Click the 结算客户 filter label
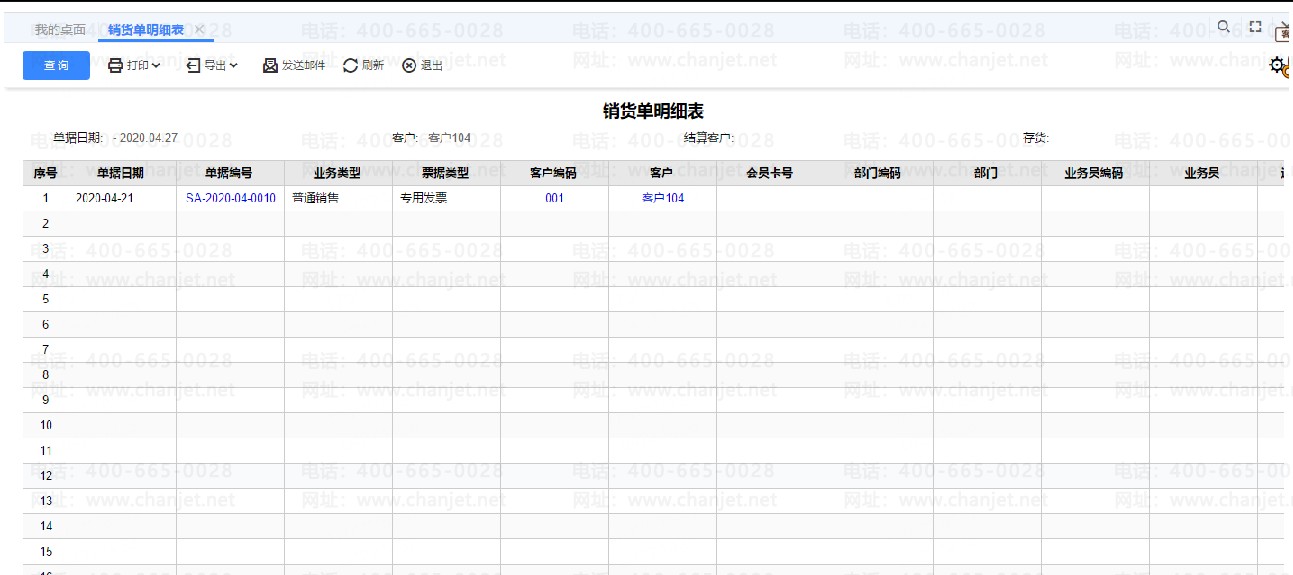The height and width of the screenshot is (575, 1293). 709,138
